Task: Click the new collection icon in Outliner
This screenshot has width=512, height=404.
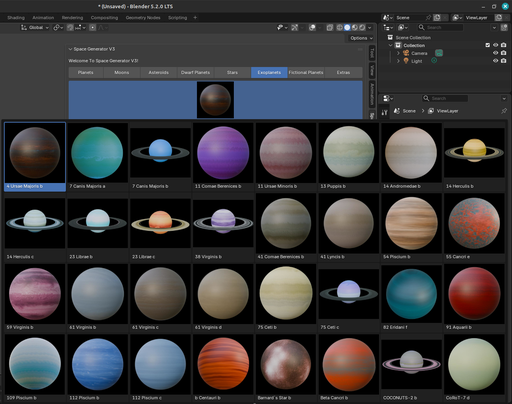Action: pos(504,27)
